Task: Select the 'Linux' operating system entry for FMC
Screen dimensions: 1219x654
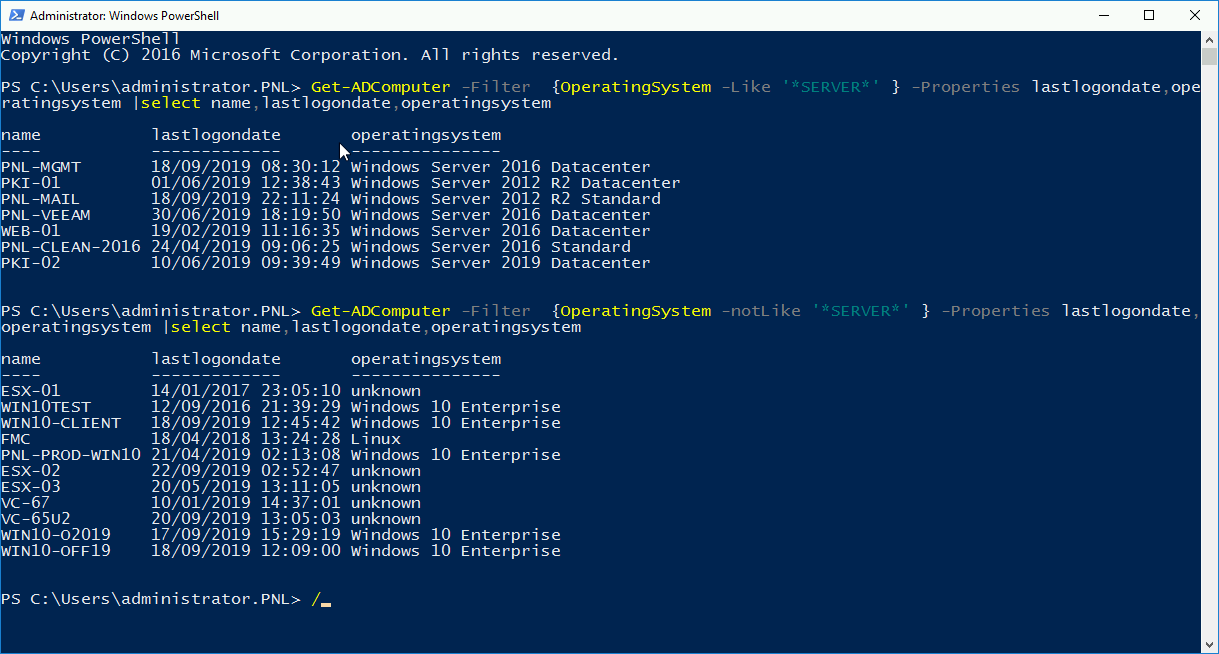Action: [x=377, y=438]
